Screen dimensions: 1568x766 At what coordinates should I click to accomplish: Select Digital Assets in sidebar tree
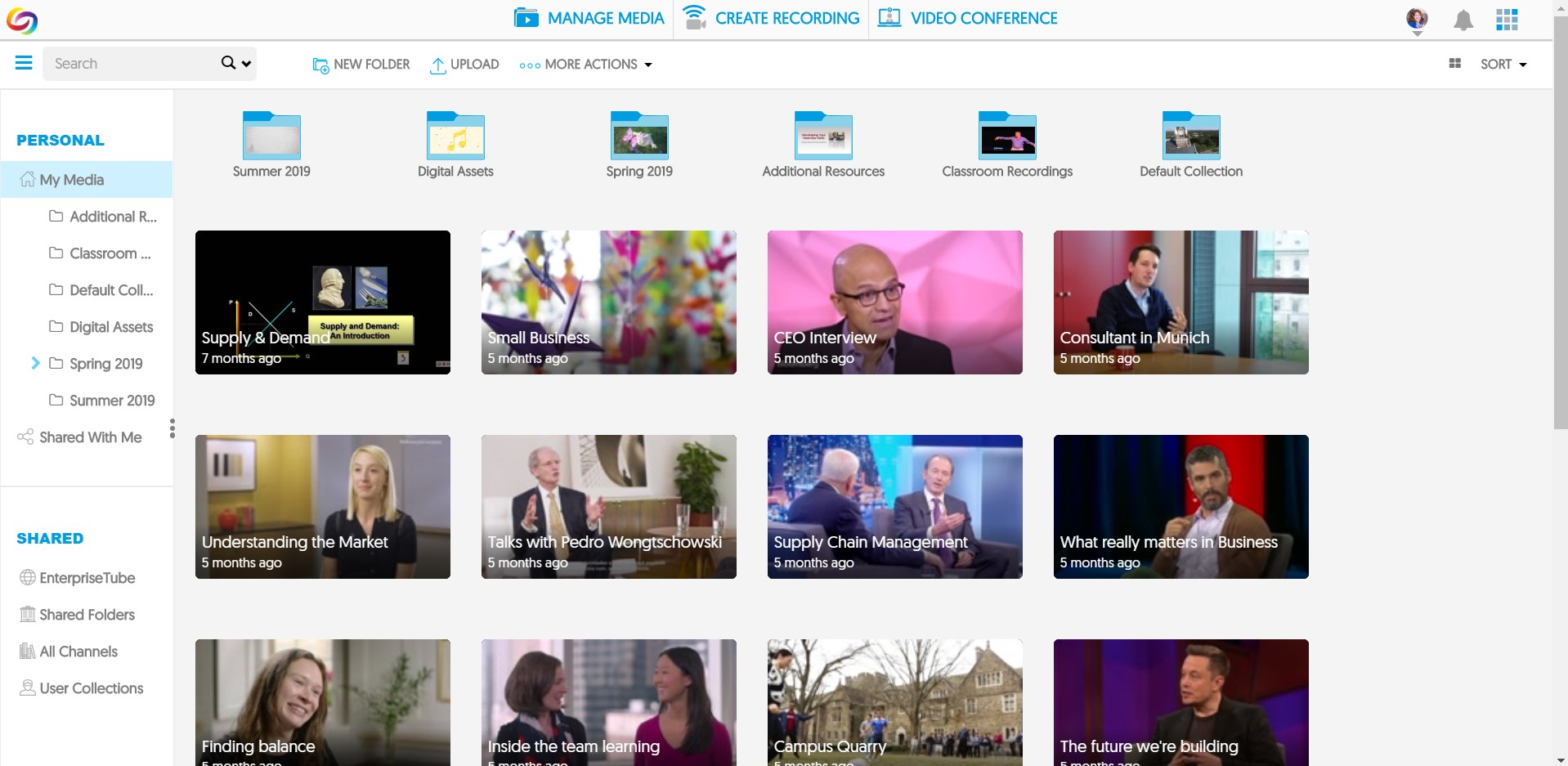click(101, 327)
